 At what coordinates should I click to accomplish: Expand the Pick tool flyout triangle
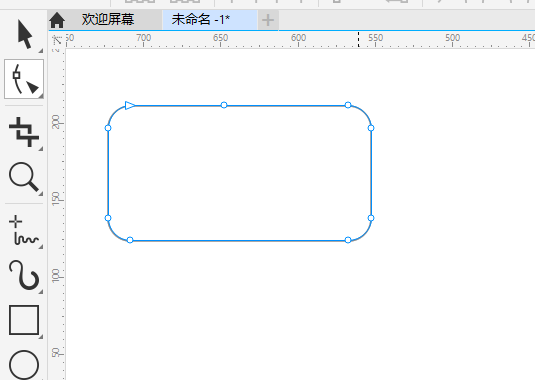coord(41,50)
